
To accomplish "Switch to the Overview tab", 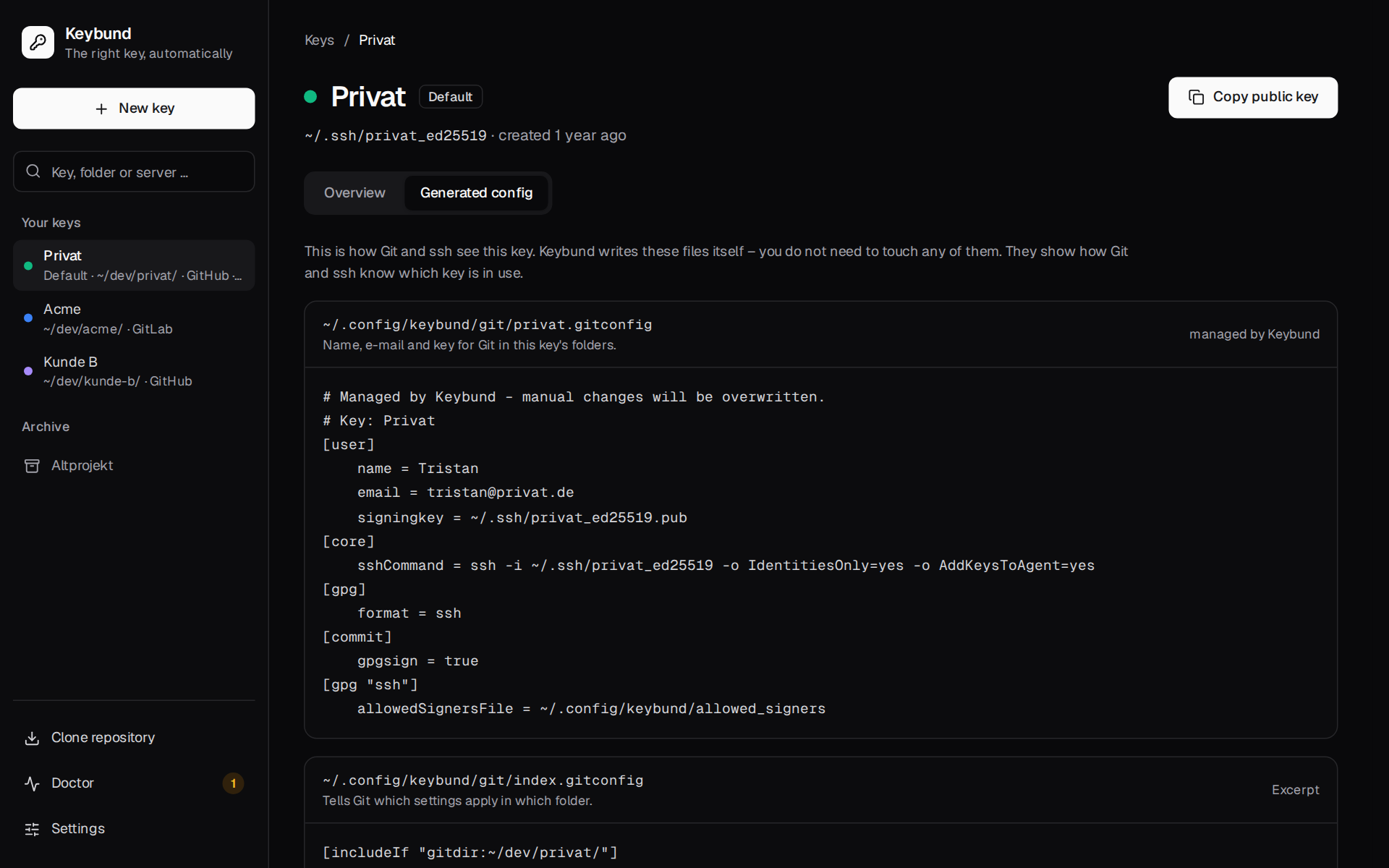I will tap(354, 193).
